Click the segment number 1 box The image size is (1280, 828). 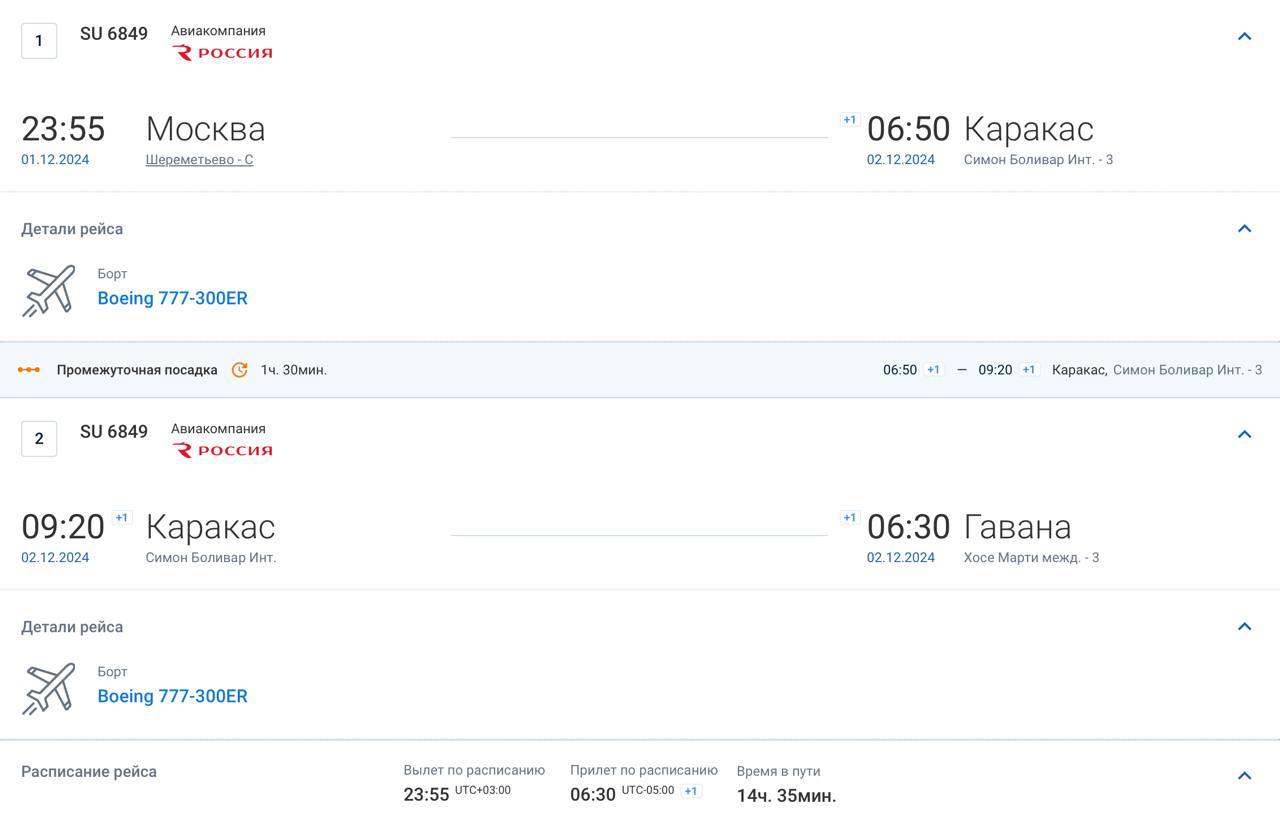[39, 41]
